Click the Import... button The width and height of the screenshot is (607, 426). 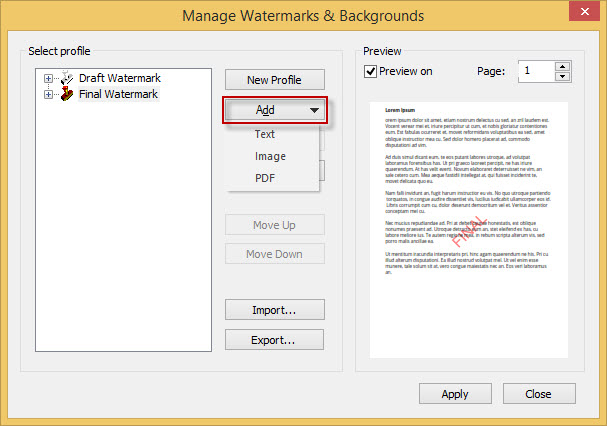[274, 310]
